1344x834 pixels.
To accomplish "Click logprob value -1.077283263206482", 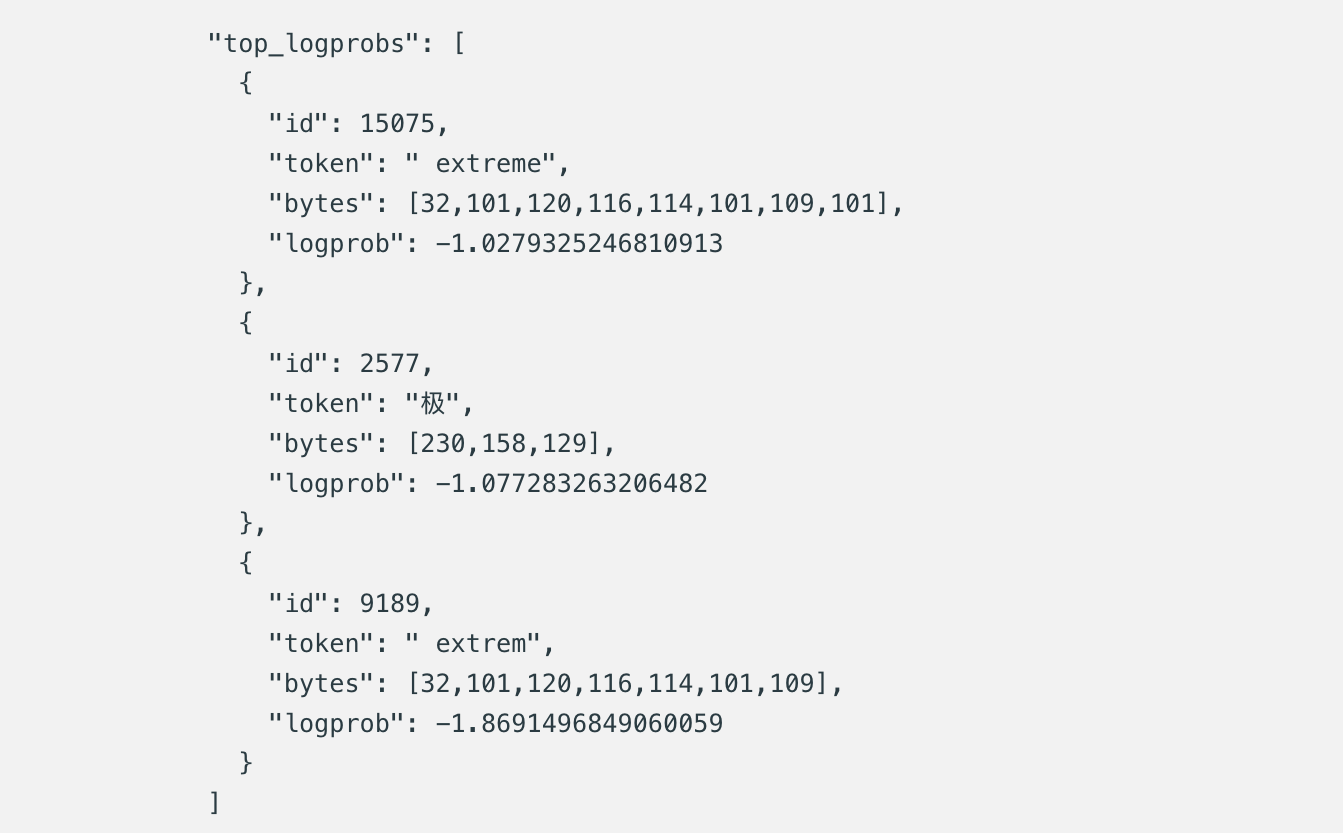I will click(x=572, y=483).
